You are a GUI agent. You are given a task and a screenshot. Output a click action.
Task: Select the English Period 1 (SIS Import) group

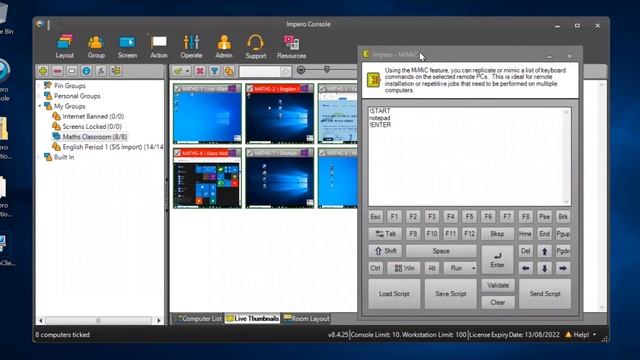(x=108, y=147)
